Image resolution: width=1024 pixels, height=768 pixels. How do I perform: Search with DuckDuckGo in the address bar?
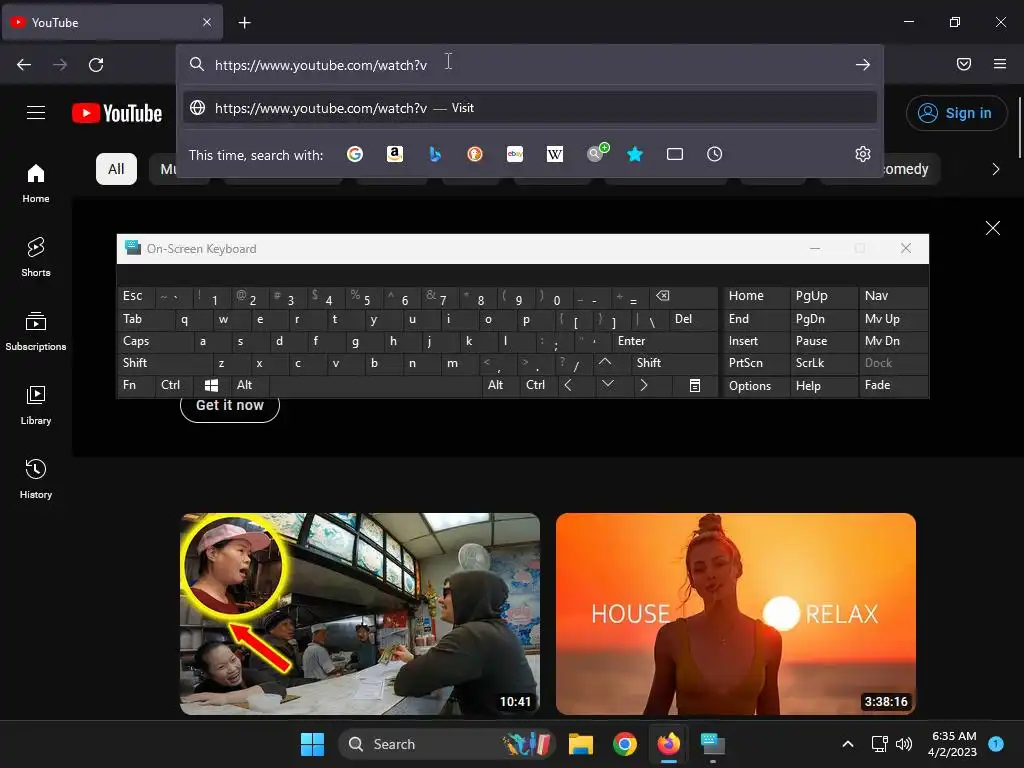[475, 154]
